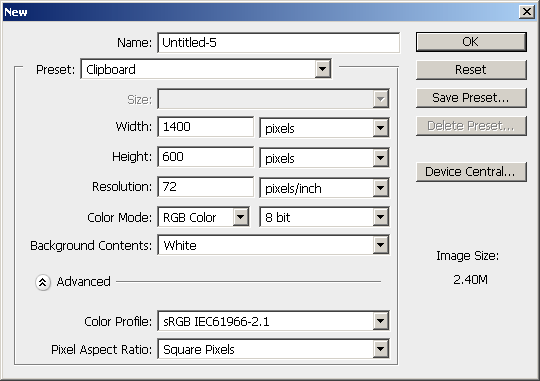Screen dimensions: 540x381
Task: Focus the Width value field
Action: point(206,127)
